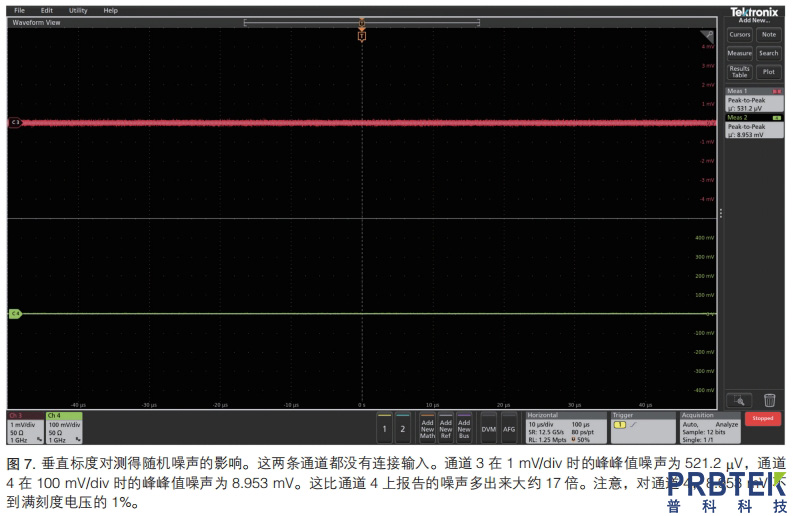Select the orange trigger position T marker
The height and width of the screenshot is (516, 793).
coord(362,35)
